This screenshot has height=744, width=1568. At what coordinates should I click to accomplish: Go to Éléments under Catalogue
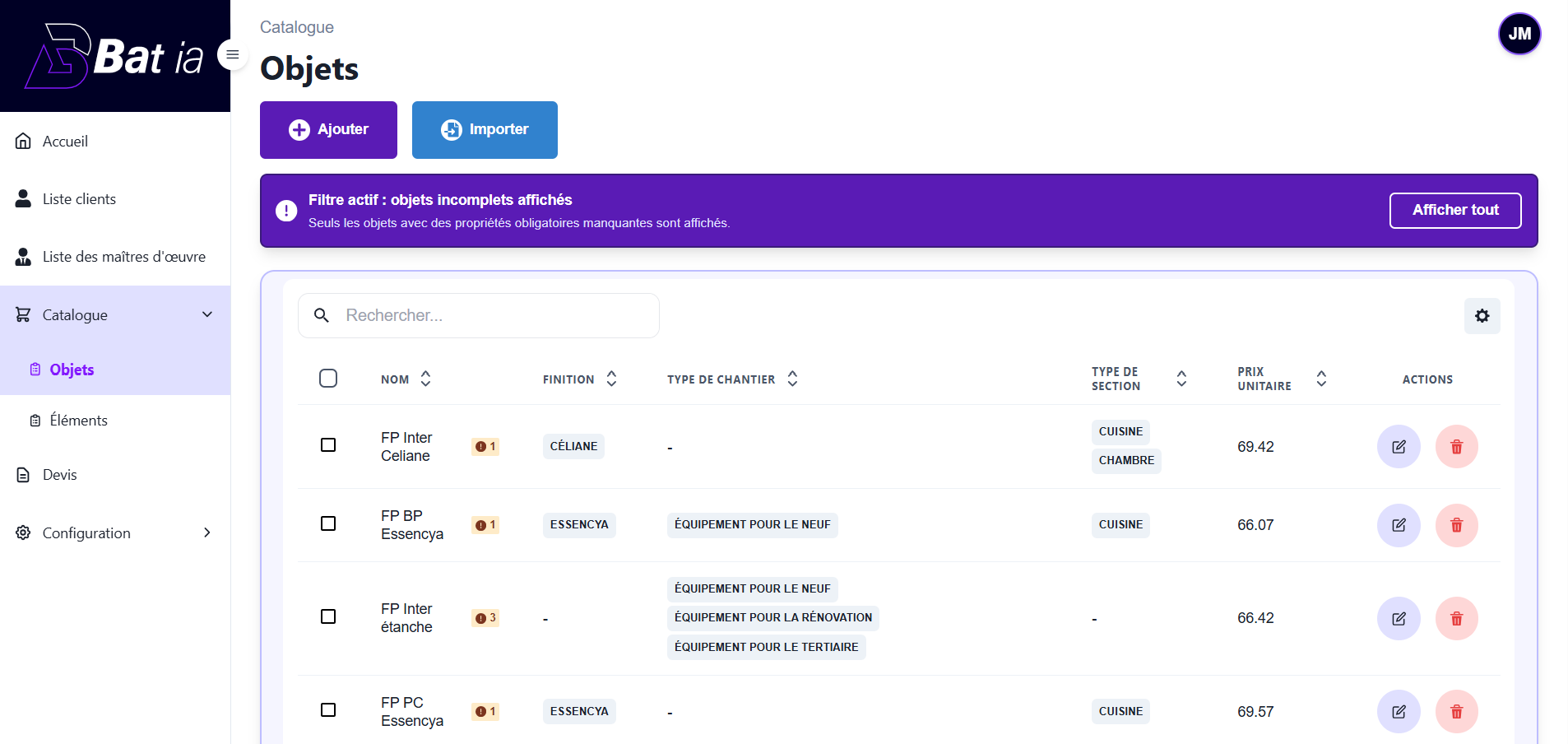(x=78, y=421)
